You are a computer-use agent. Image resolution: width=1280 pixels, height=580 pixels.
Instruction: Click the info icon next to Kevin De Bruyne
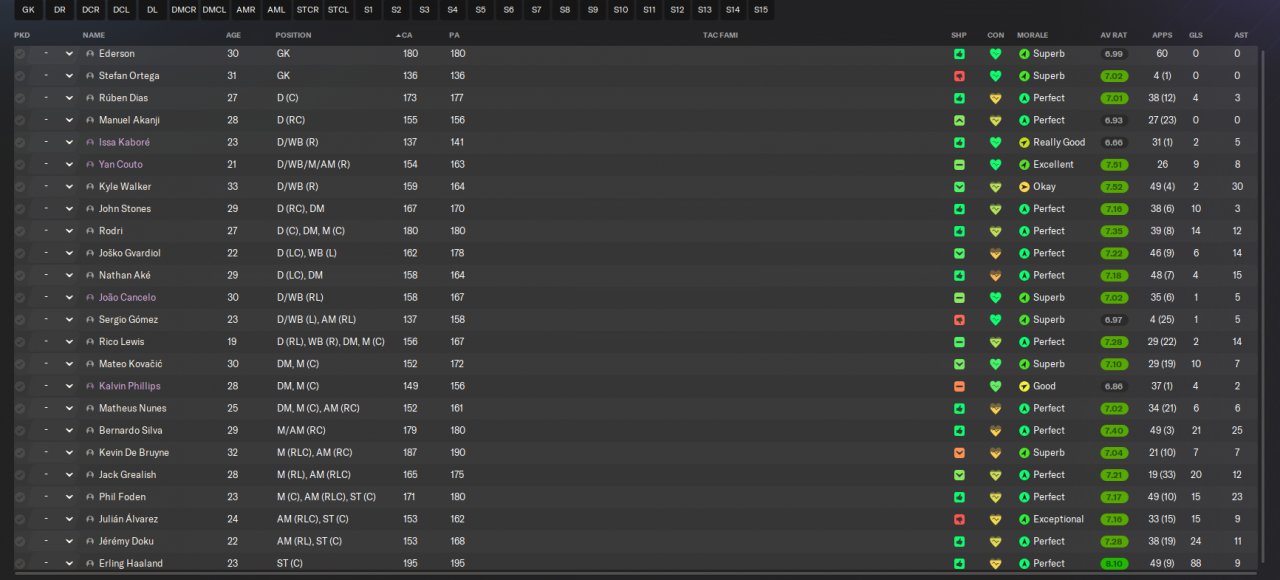[90, 453]
